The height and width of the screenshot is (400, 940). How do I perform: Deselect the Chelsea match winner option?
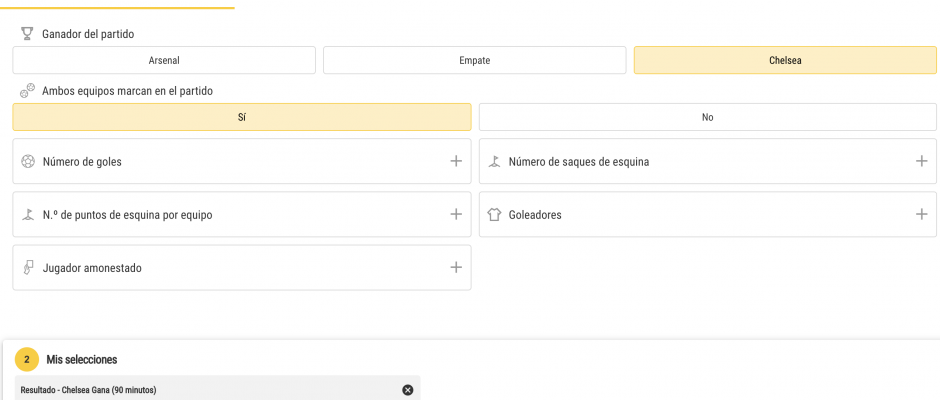[x=785, y=61]
